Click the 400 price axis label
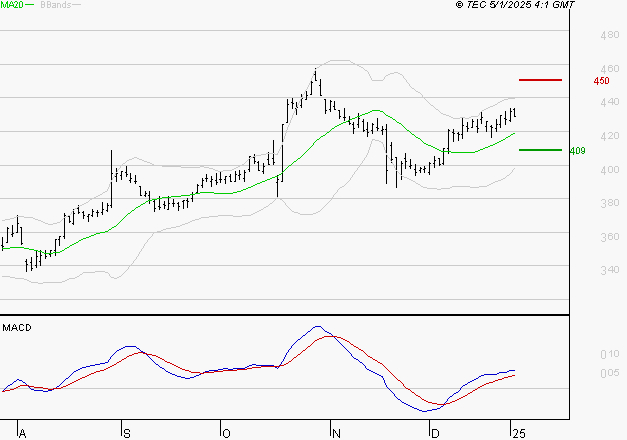 coord(609,170)
